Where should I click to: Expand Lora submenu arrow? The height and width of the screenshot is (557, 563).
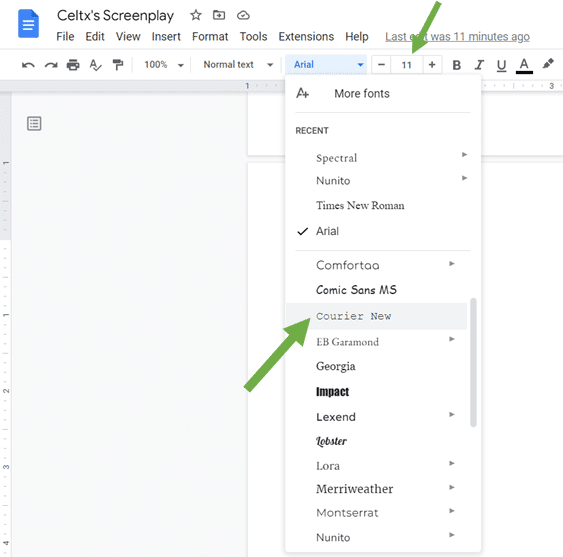point(452,463)
